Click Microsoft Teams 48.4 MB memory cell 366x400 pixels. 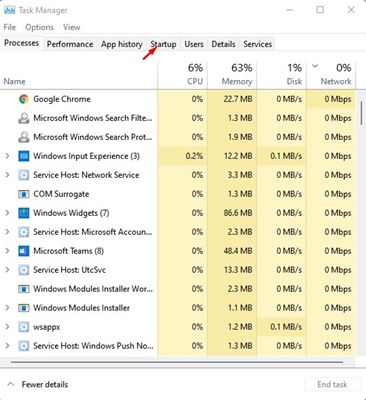point(232,251)
